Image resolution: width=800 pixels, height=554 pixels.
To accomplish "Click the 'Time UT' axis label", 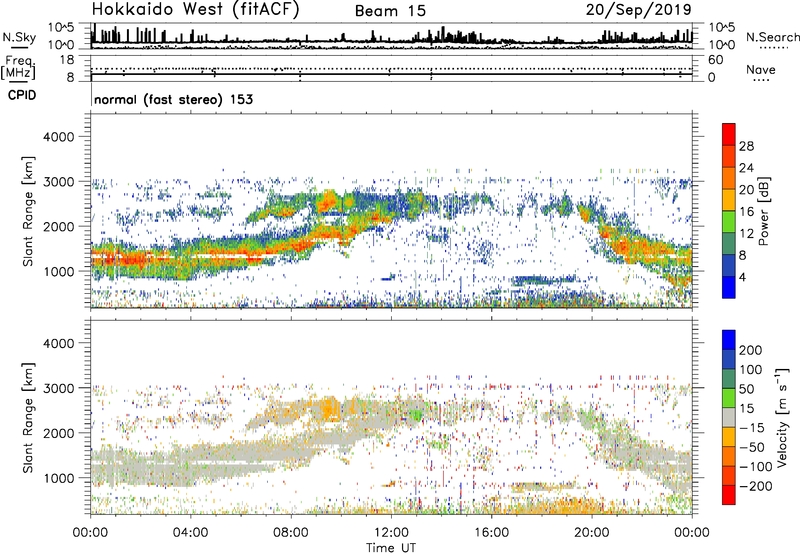I will click(391, 548).
